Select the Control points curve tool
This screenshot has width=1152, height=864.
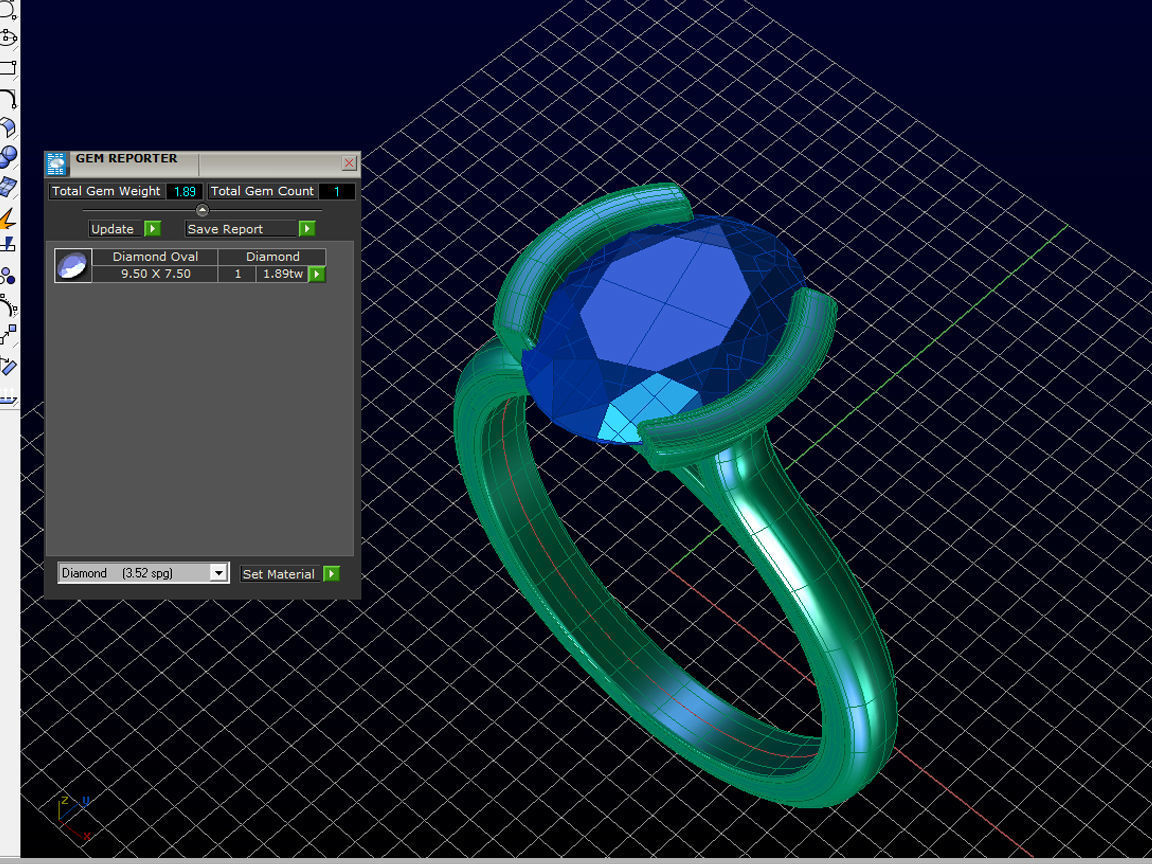pos(7,306)
